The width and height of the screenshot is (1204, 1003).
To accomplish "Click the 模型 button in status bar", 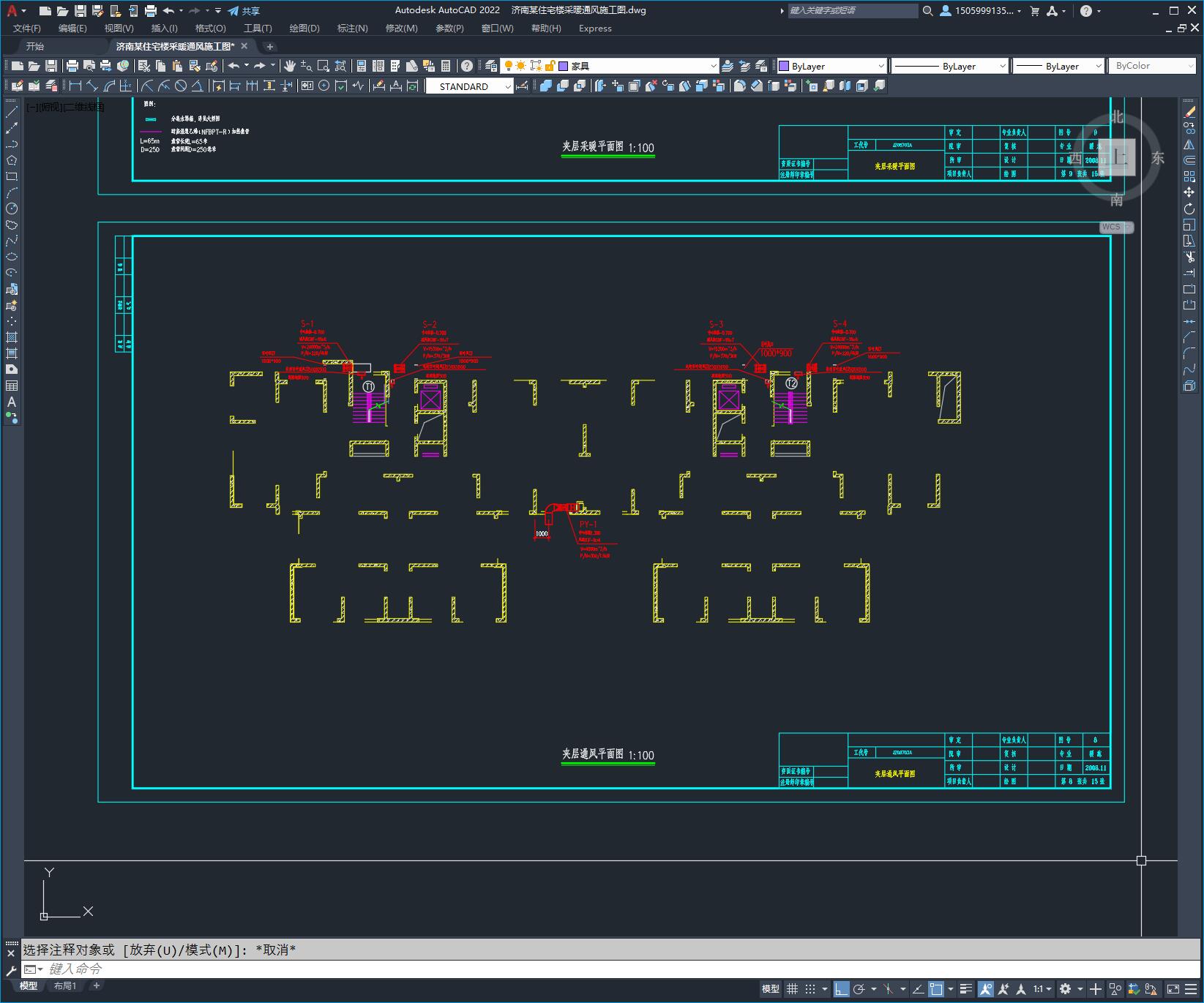I will tap(770, 989).
